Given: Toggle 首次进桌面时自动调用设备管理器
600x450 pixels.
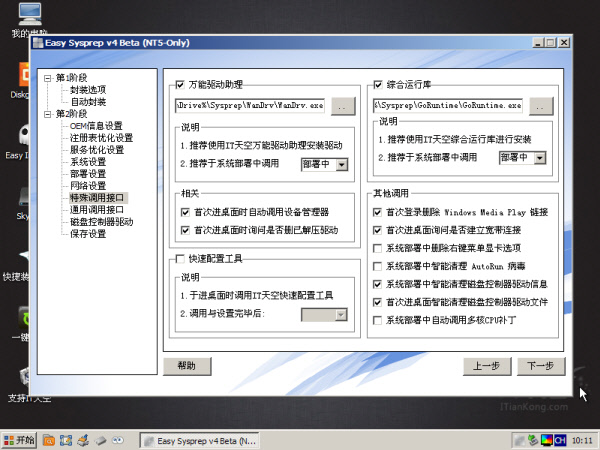Looking at the screenshot, I should point(185,212).
